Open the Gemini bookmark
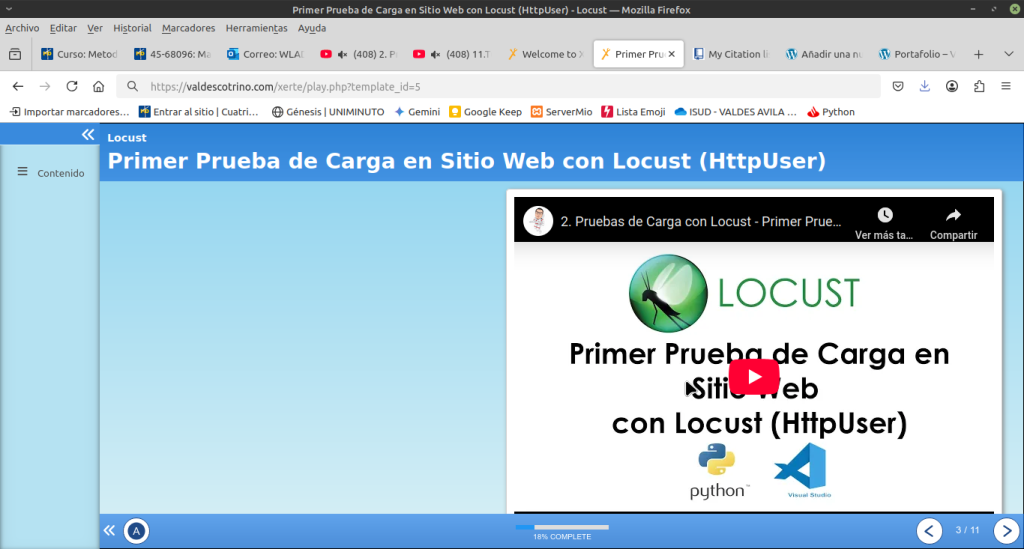1024x549 pixels. (x=417, y=112)
